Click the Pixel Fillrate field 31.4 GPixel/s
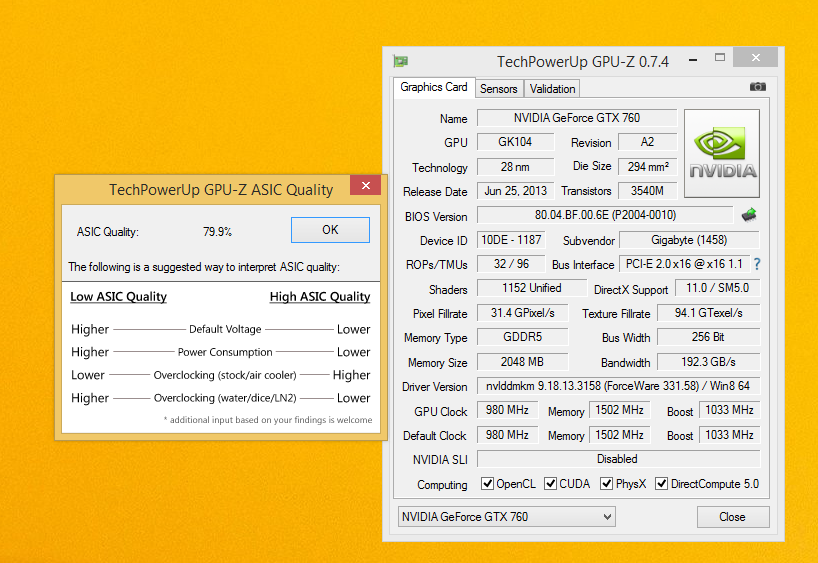Viewport: 818px width, 563px height. tap(523, 313)
